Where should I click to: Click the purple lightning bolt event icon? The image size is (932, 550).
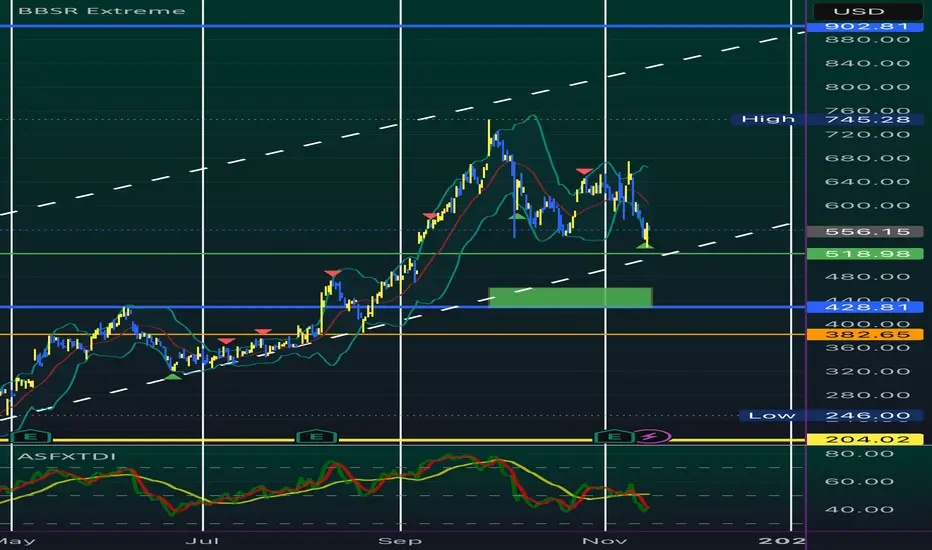click(x=652, y=438)
